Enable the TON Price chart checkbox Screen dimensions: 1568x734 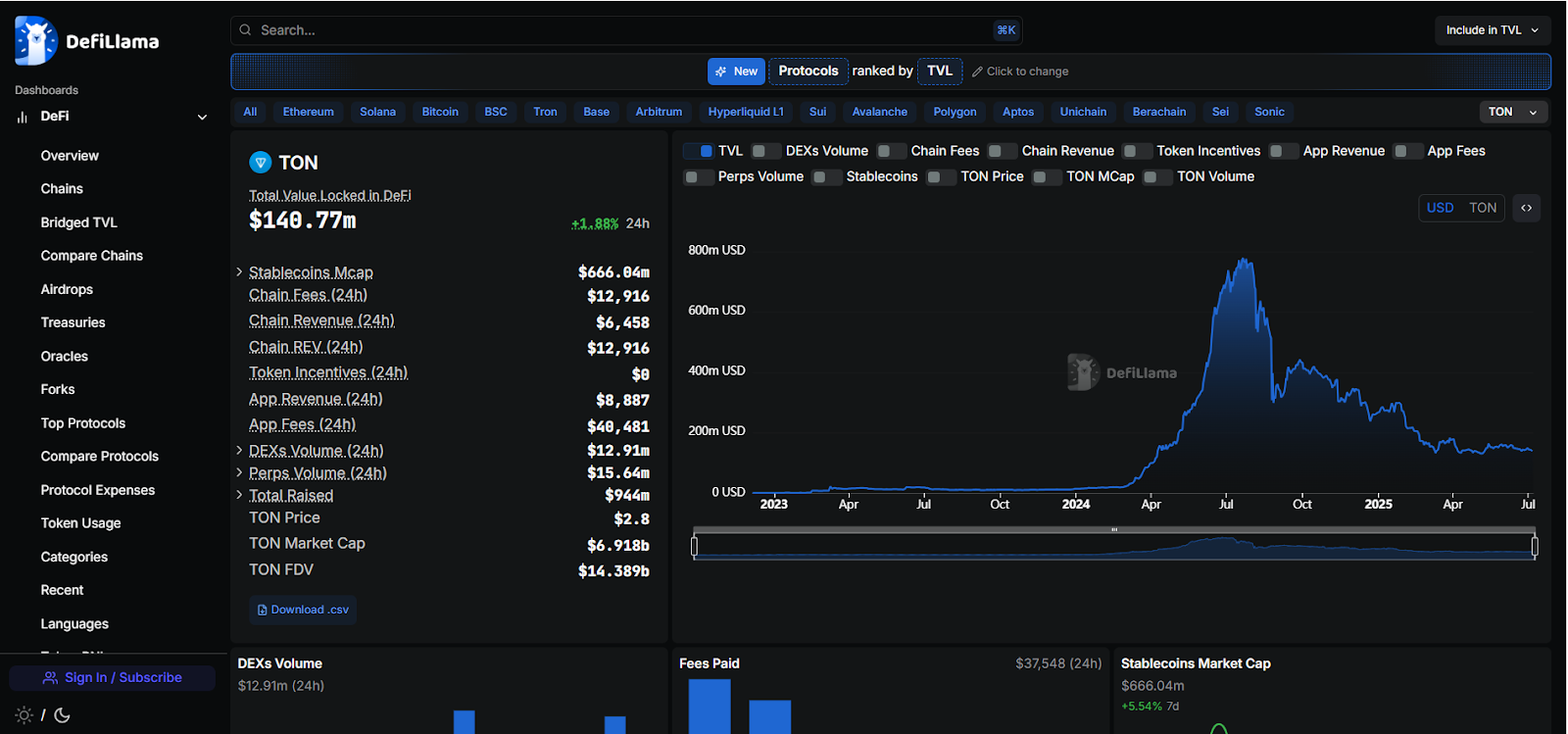[942, 177]
